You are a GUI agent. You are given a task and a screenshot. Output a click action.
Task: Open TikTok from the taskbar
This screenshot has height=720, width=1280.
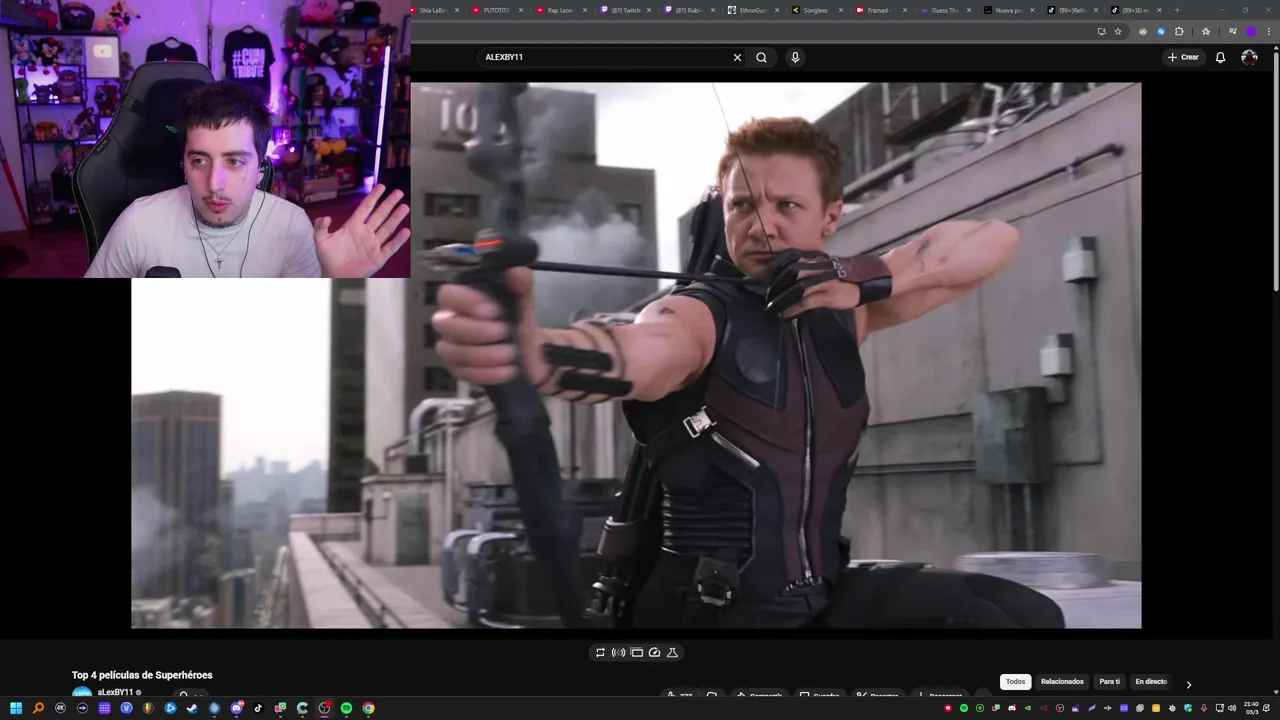pos(258,708)
